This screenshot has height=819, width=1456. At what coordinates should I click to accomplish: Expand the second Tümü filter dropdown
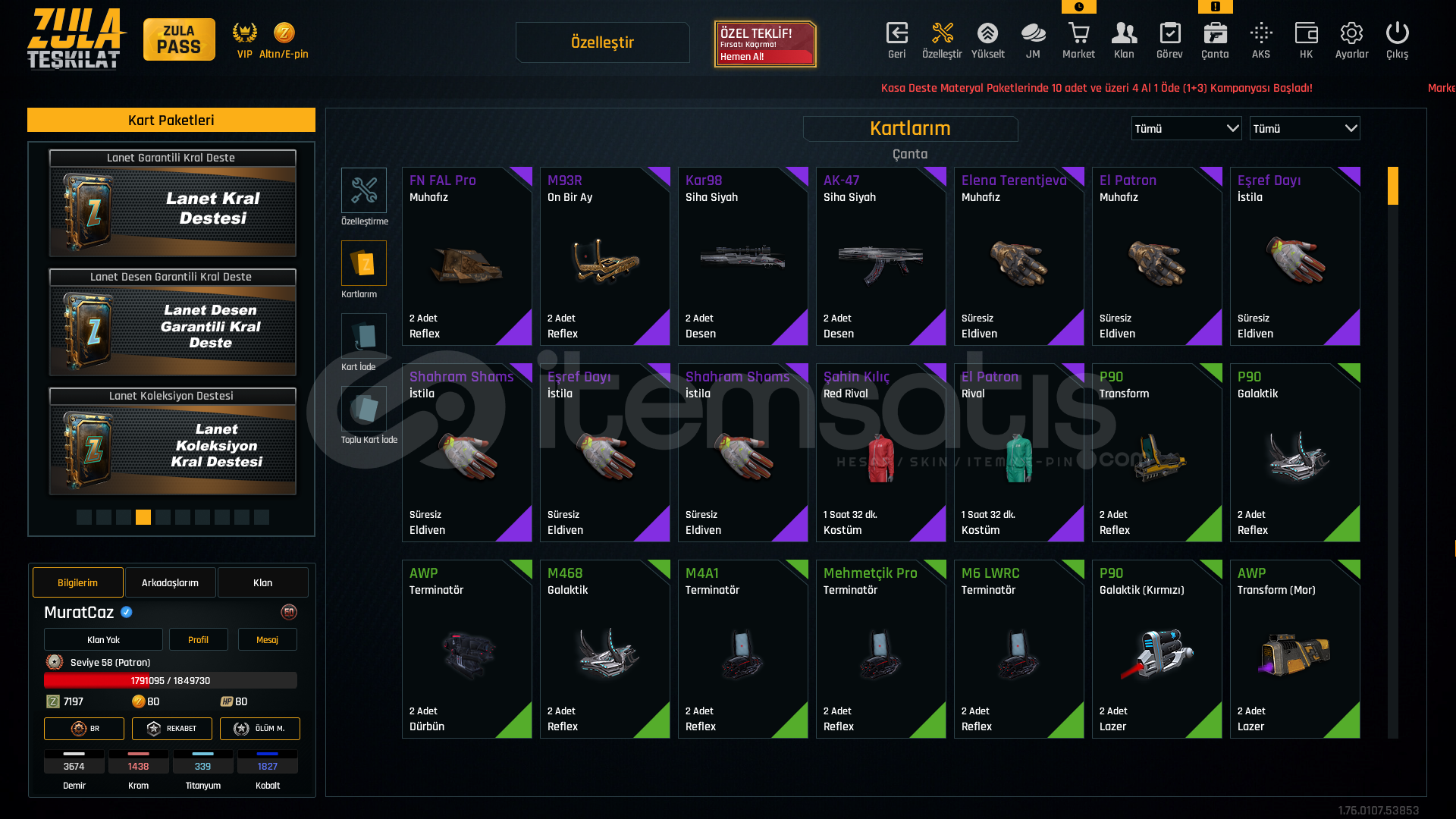1304,128
